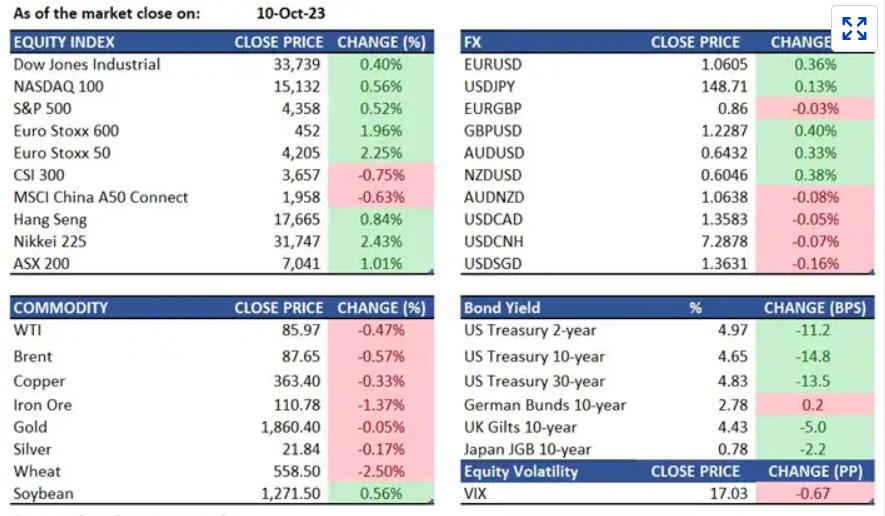Viewport: 885px width, 516px height.
Task: Select German Bunds 10-year change cell
Action: tap(813, 405)
